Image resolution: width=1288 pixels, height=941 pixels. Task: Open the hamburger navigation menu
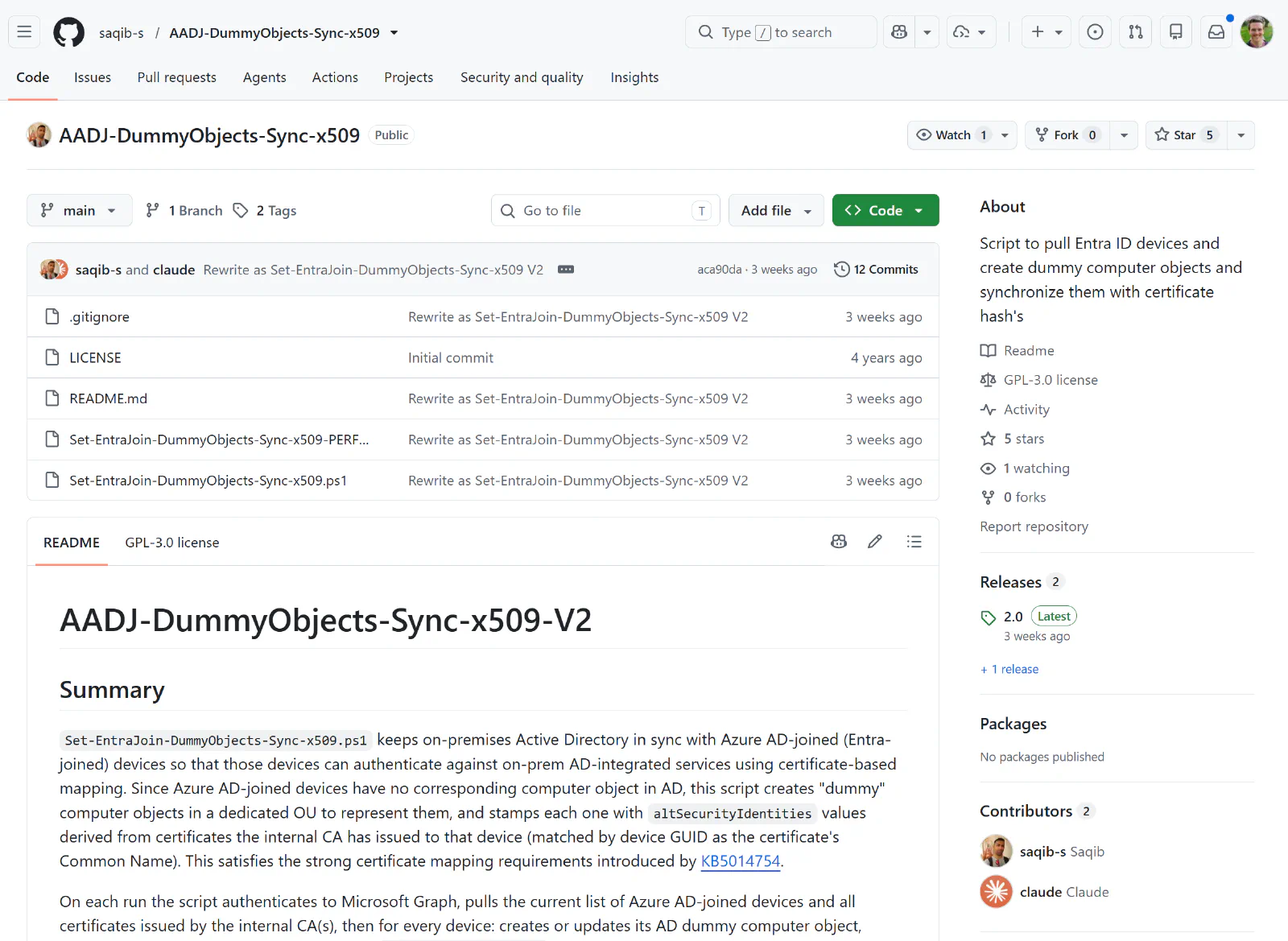point(24,32)
